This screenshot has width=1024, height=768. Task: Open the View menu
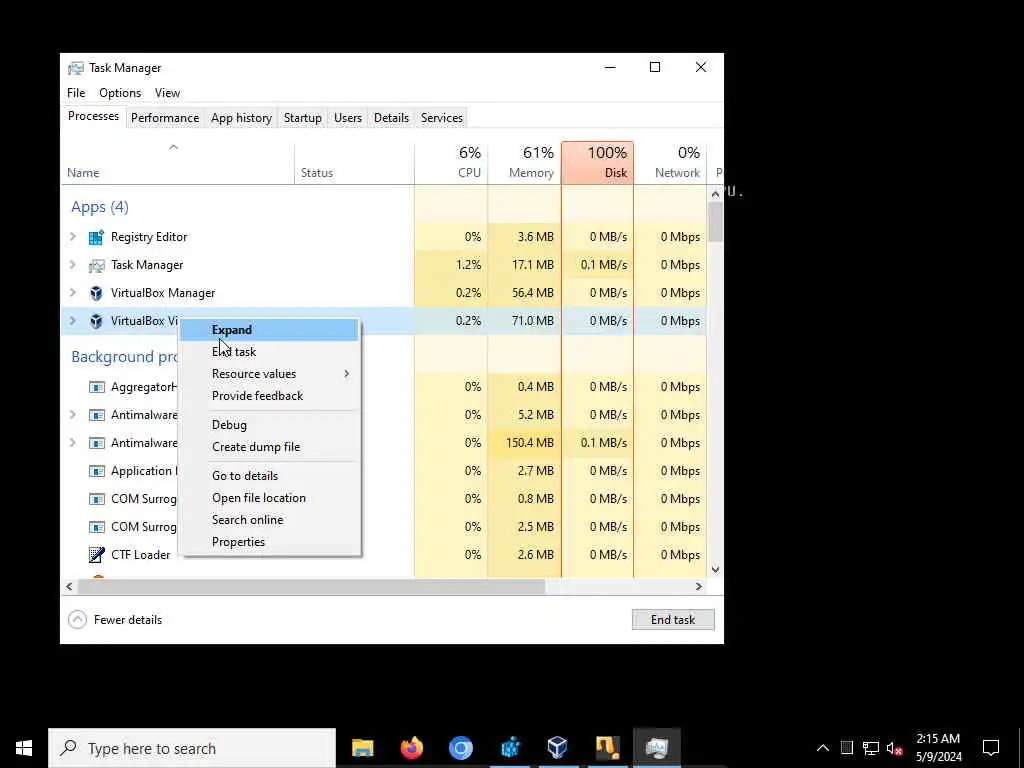click(x=167, y=93)
